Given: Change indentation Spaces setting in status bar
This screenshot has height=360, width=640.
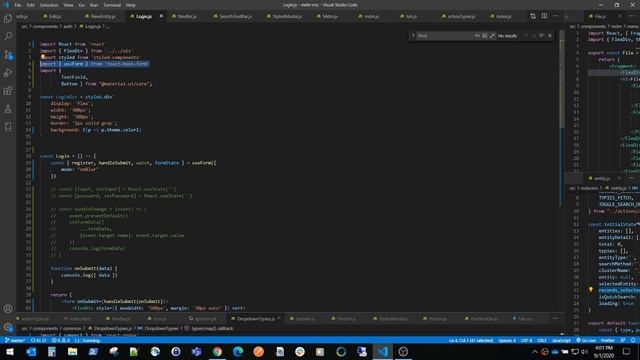Looking at the screenshot, I should point(507,340).
